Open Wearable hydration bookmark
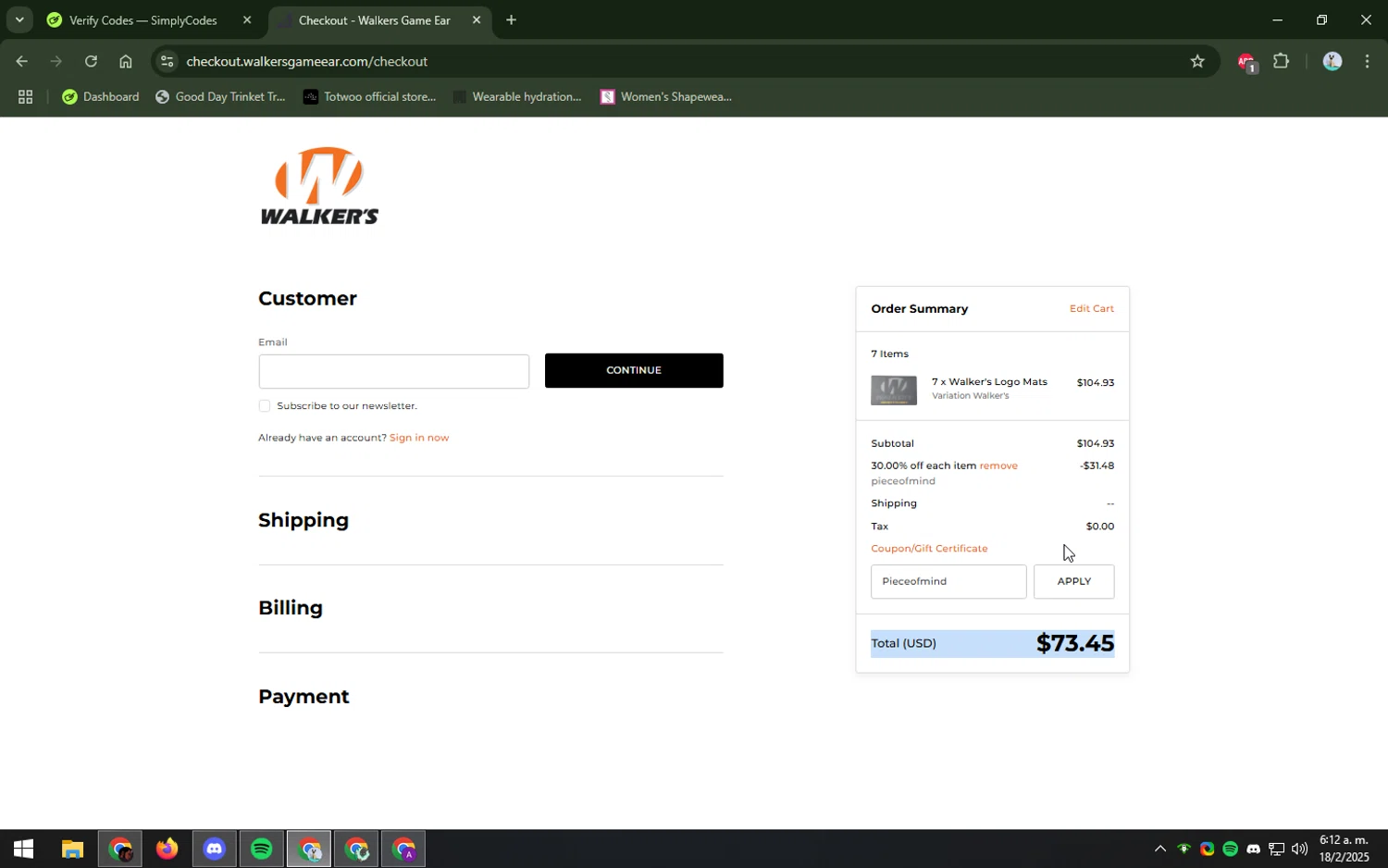Screen dimensions: 1388x868 pos(517,97)
